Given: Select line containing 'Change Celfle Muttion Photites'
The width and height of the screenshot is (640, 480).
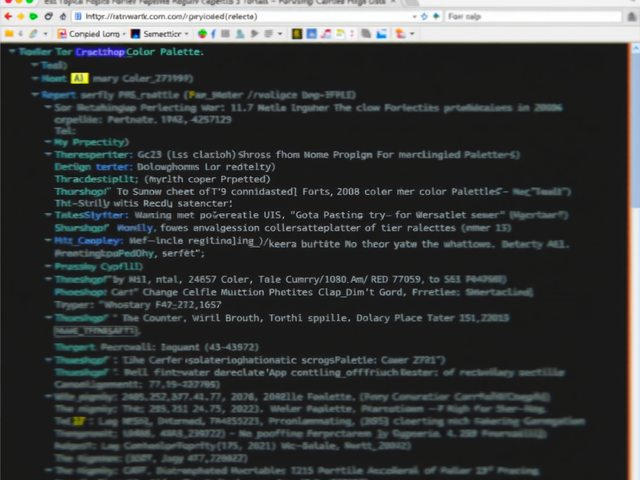Looking at the screenshot, I should [293, 292].
